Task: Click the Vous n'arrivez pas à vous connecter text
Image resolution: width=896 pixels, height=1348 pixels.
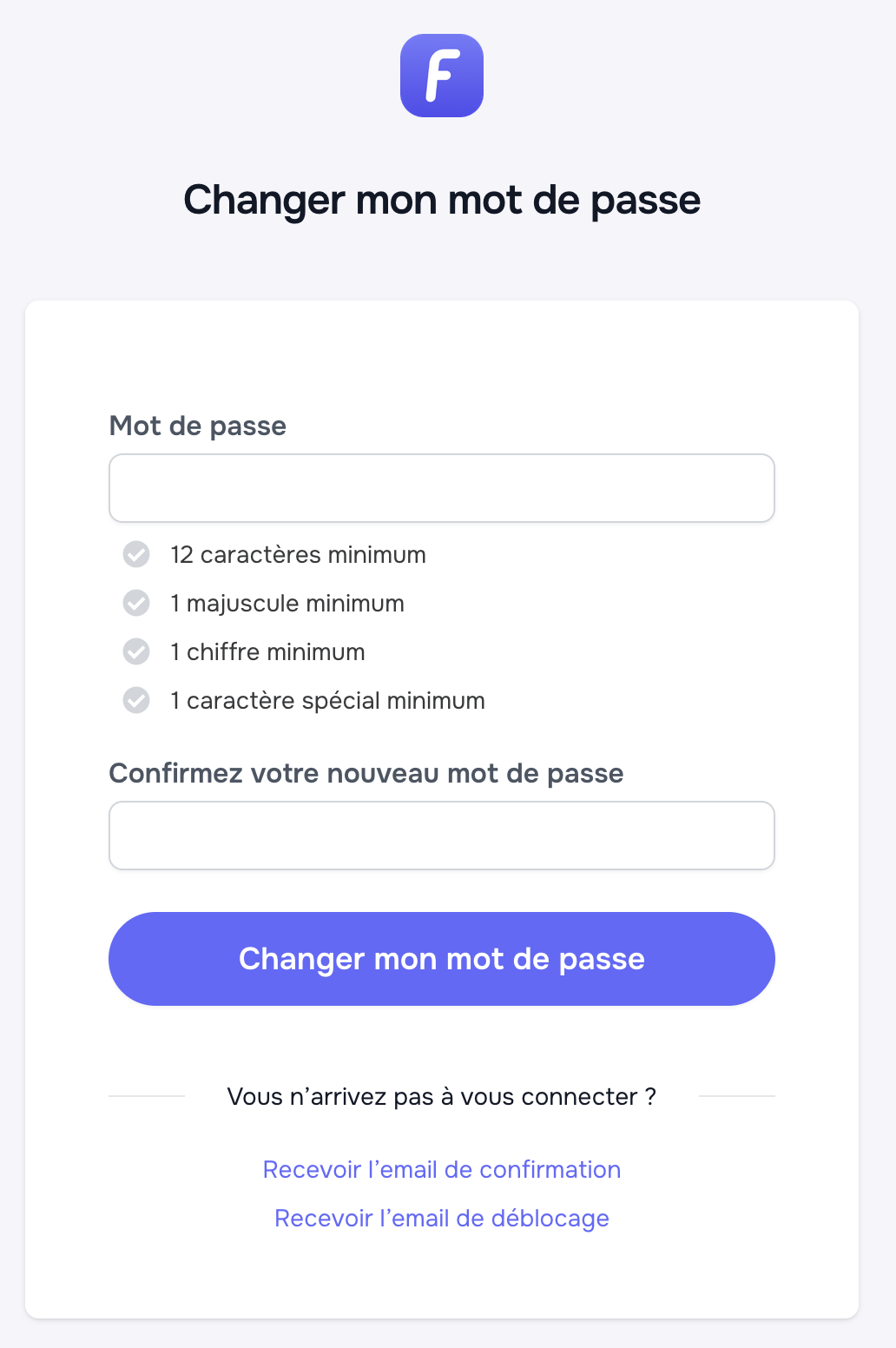Action: 441,1097
